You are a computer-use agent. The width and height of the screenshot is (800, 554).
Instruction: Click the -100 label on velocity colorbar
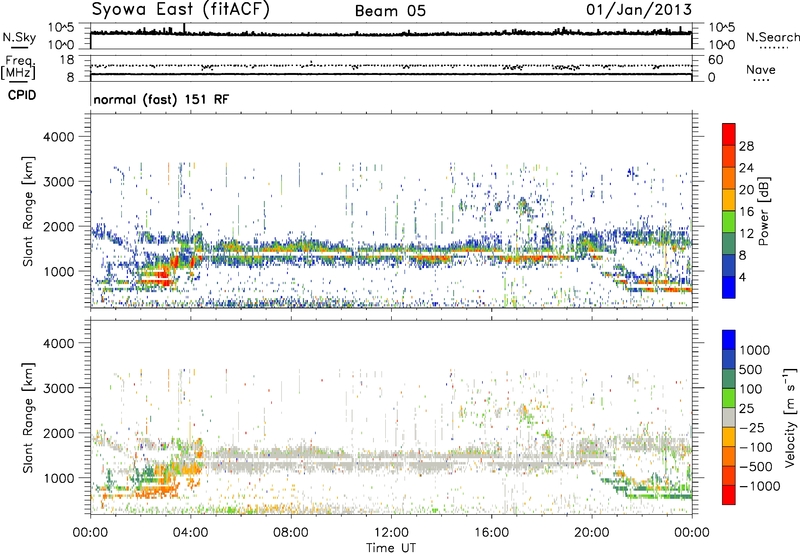coord(756,447)
